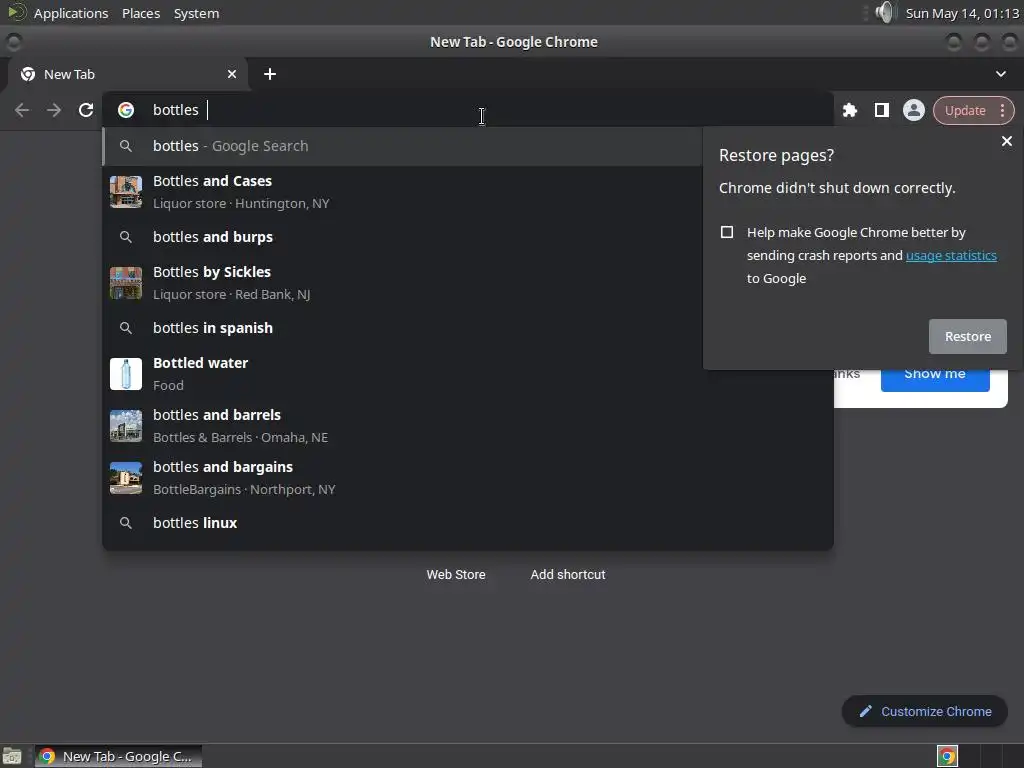Choose the bottles - Google Search suggestion

(x=402, y=146)
